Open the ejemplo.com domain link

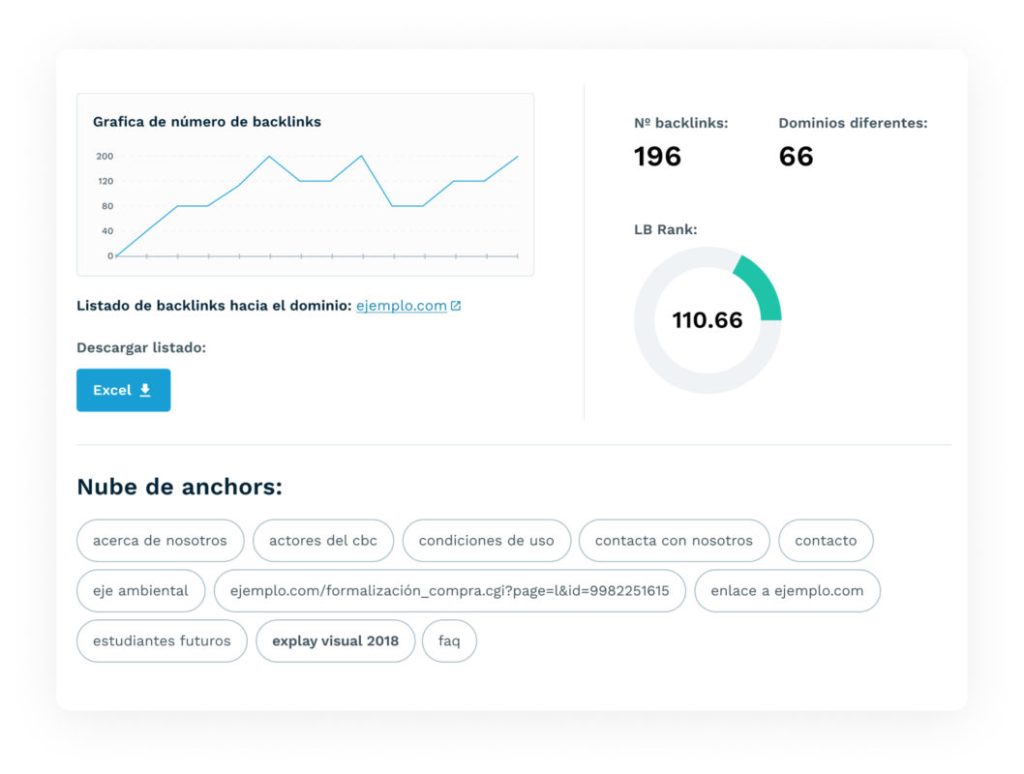pos(401,306)
